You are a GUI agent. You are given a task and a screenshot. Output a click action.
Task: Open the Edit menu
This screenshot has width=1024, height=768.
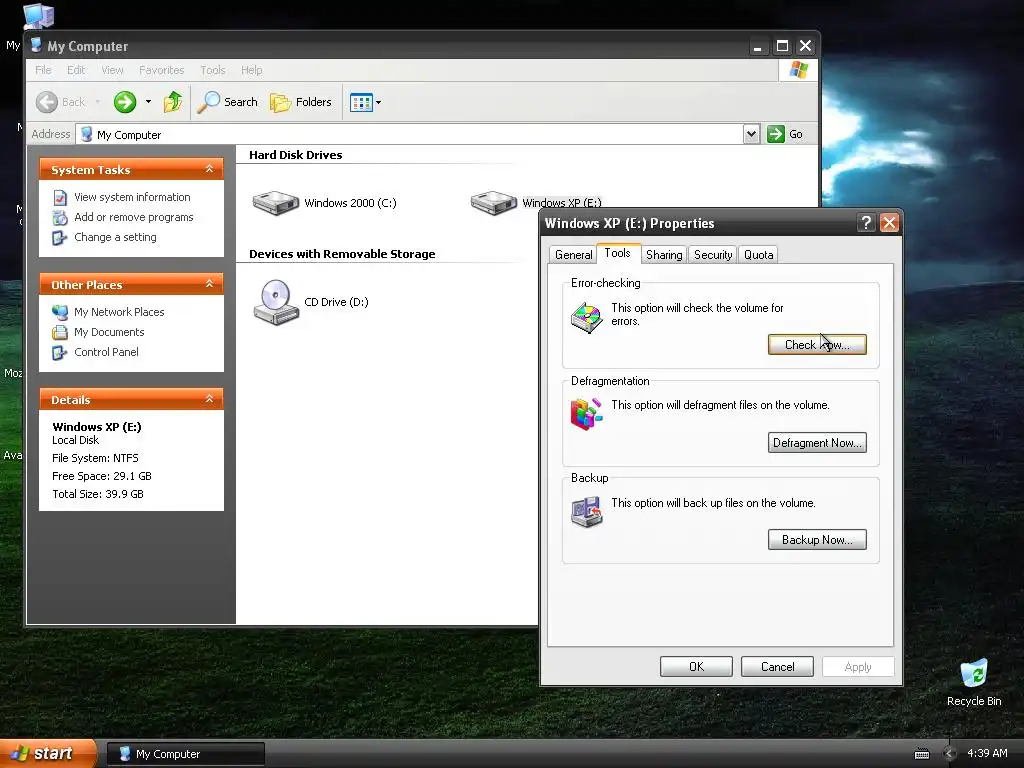(x=76, y=70)
